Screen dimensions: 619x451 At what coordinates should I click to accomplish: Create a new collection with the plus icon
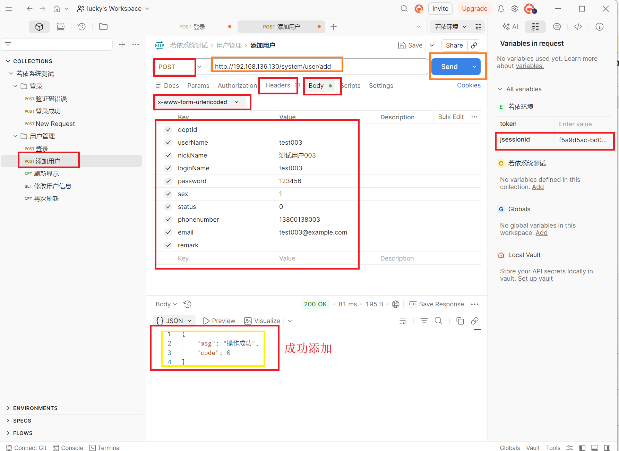pyautogui.click(x=122, y=45)
